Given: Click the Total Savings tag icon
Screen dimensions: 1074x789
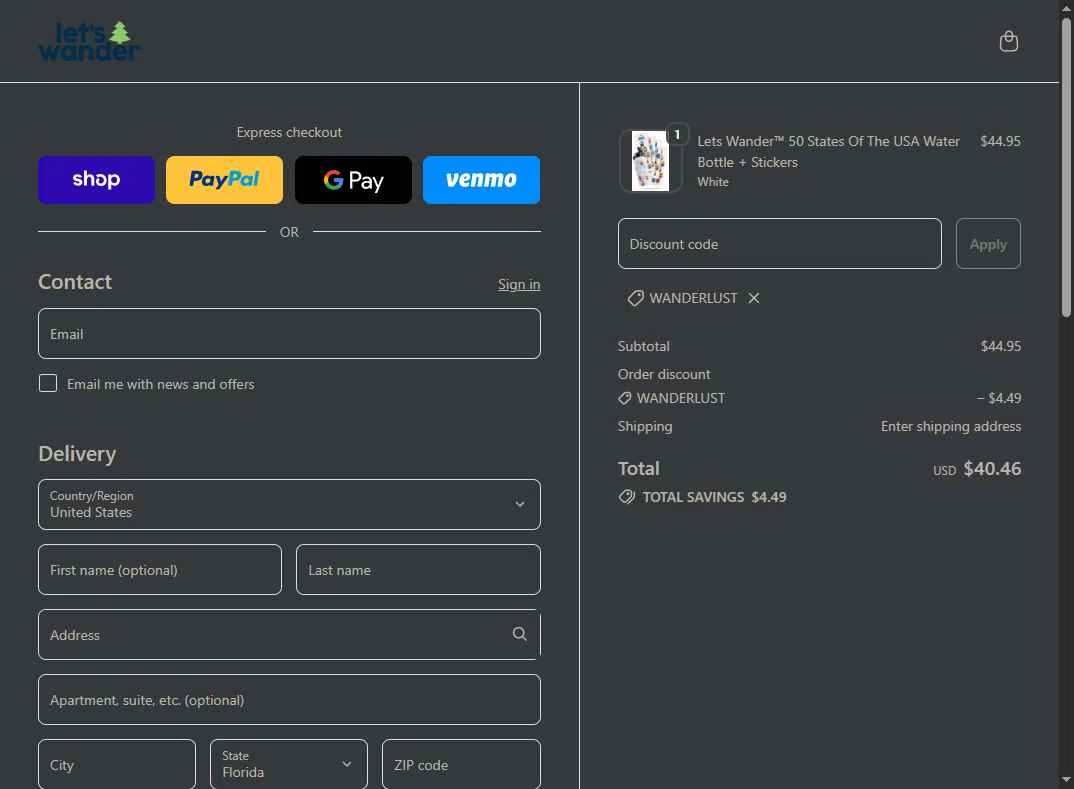Looking at the screenshot, I should pyautogui.click(x=627, y=497).
